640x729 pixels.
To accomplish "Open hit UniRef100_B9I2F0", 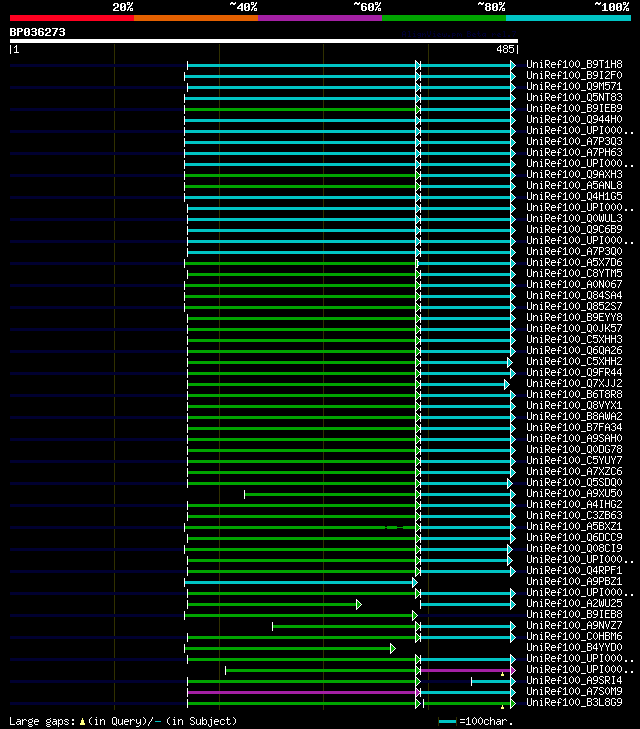I will (x=574, y=75).
